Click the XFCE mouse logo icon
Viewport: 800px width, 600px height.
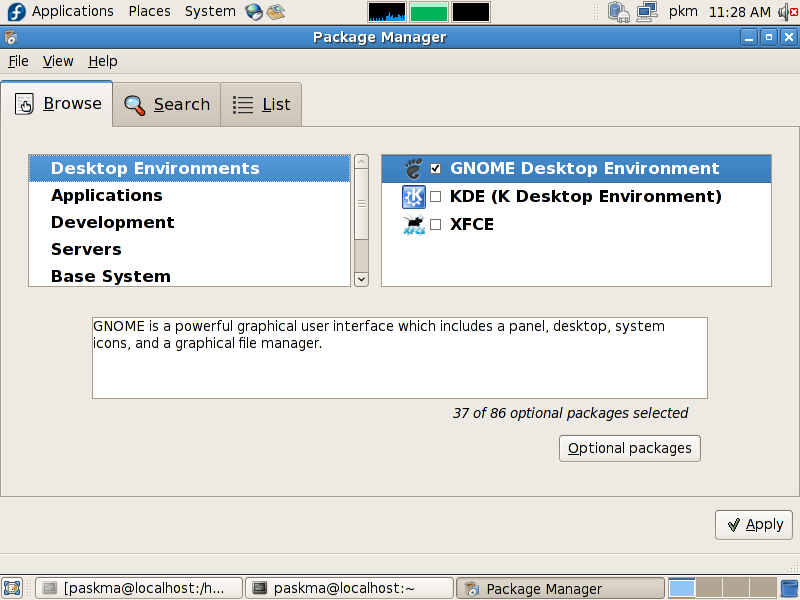click(x=413, y=224)
